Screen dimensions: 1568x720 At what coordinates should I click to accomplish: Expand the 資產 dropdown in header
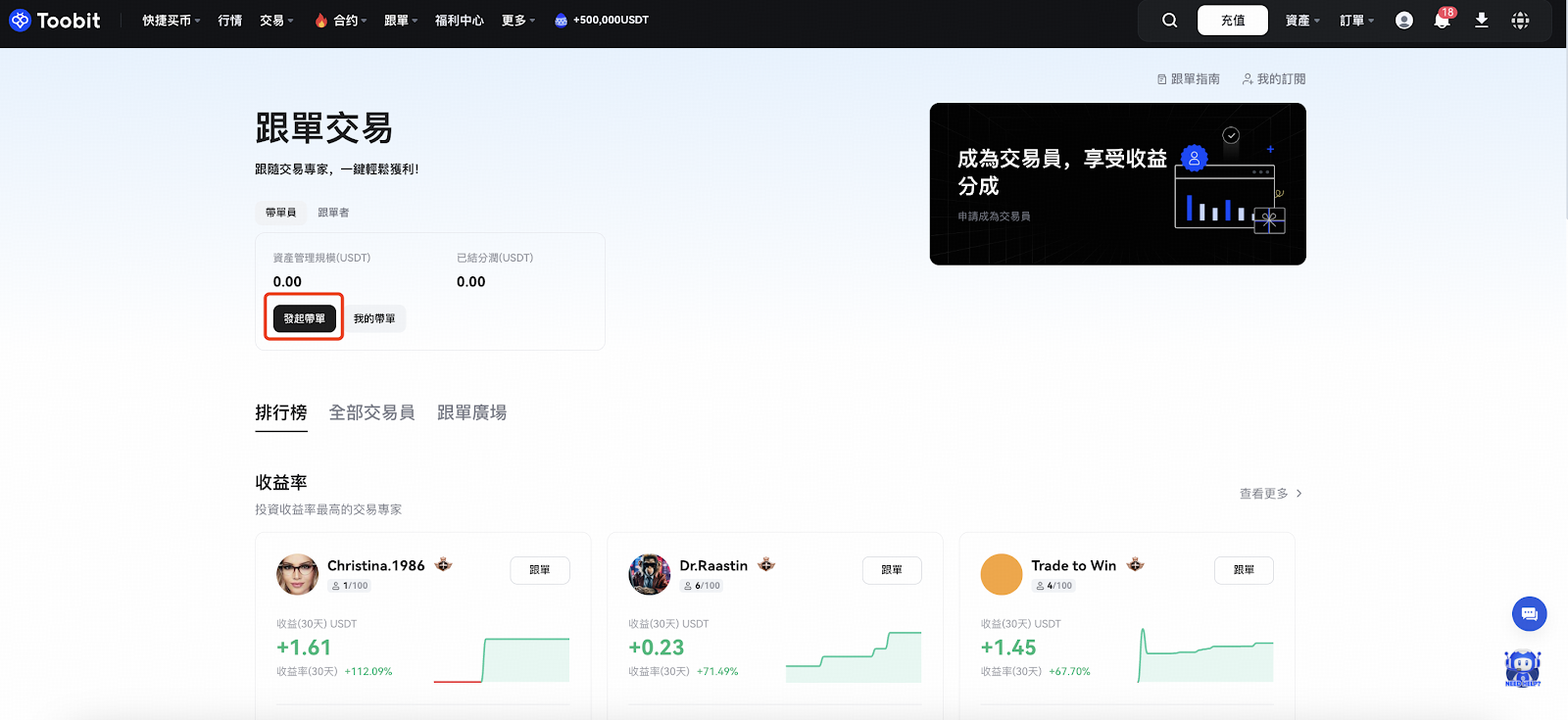point(1301,21)
